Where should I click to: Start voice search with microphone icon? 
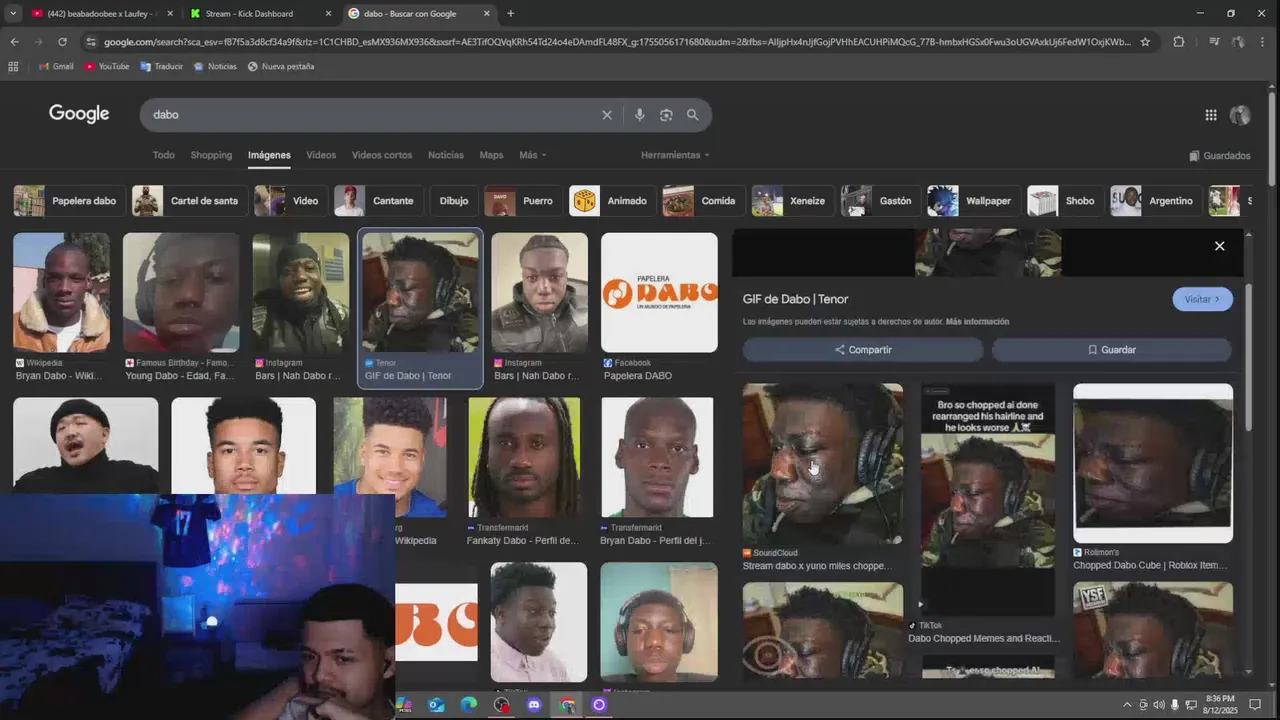(x=639, y=115)
